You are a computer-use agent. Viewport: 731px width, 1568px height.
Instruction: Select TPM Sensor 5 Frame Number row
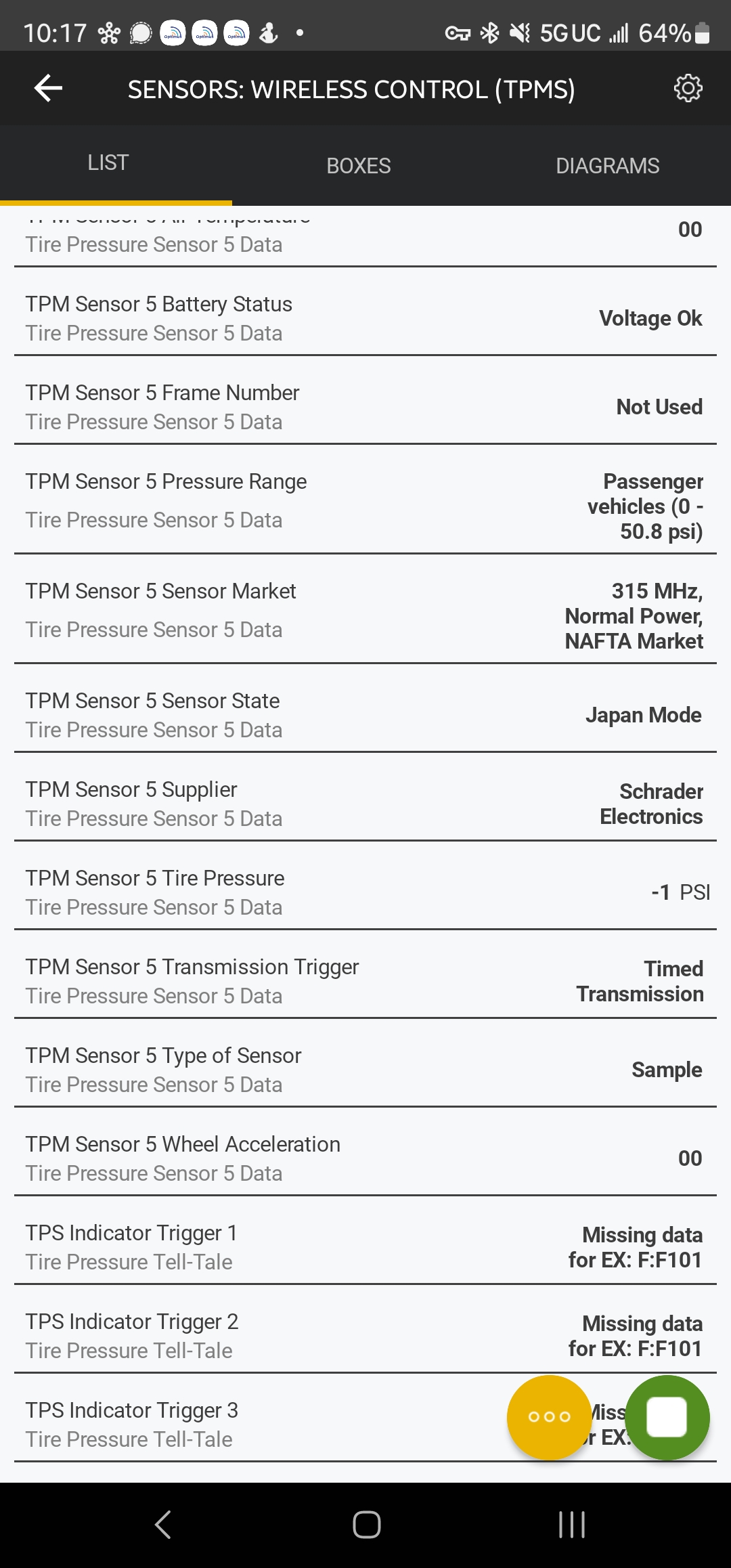365,407
